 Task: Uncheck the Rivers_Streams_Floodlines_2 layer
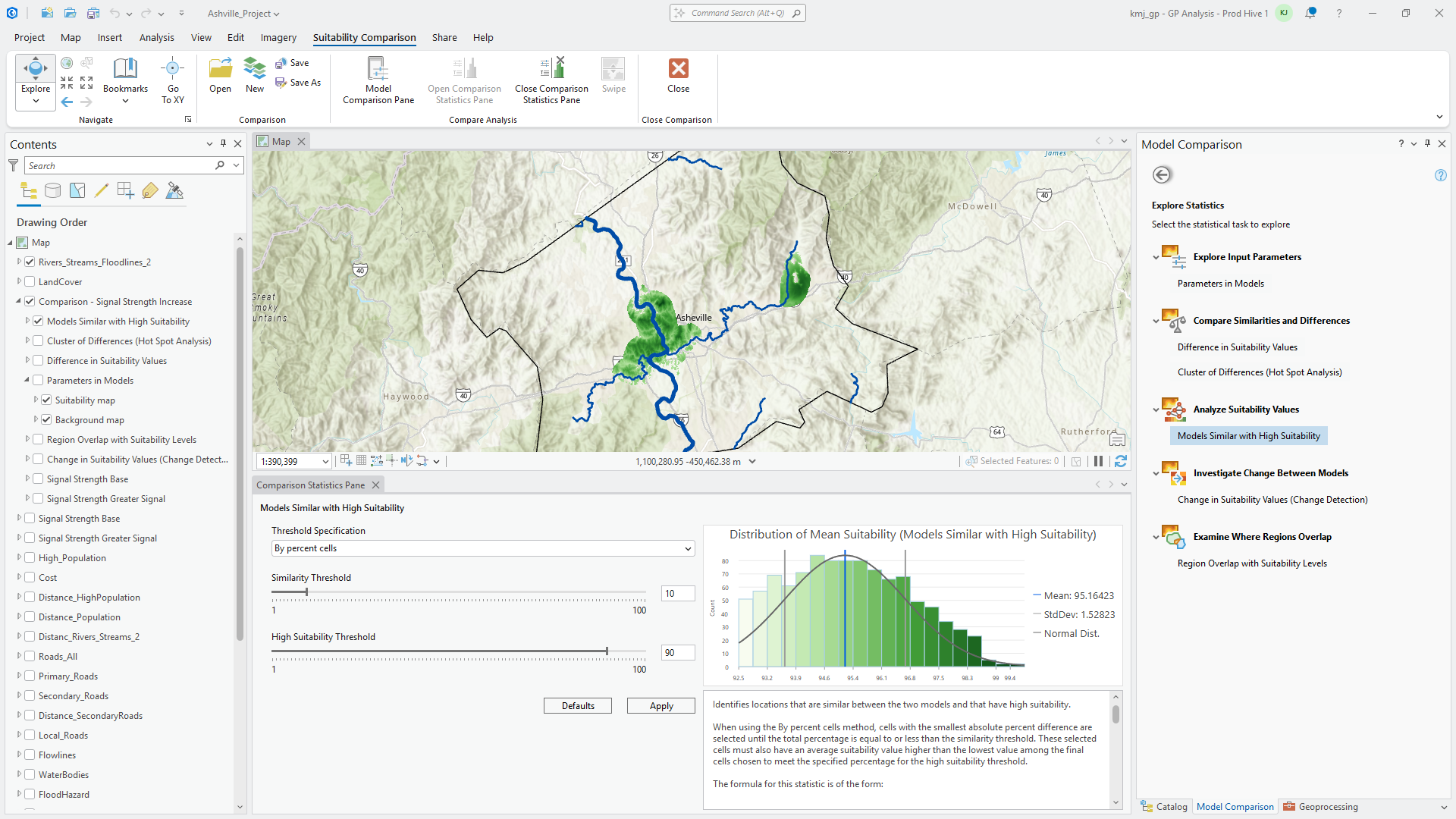pos(30,262)
